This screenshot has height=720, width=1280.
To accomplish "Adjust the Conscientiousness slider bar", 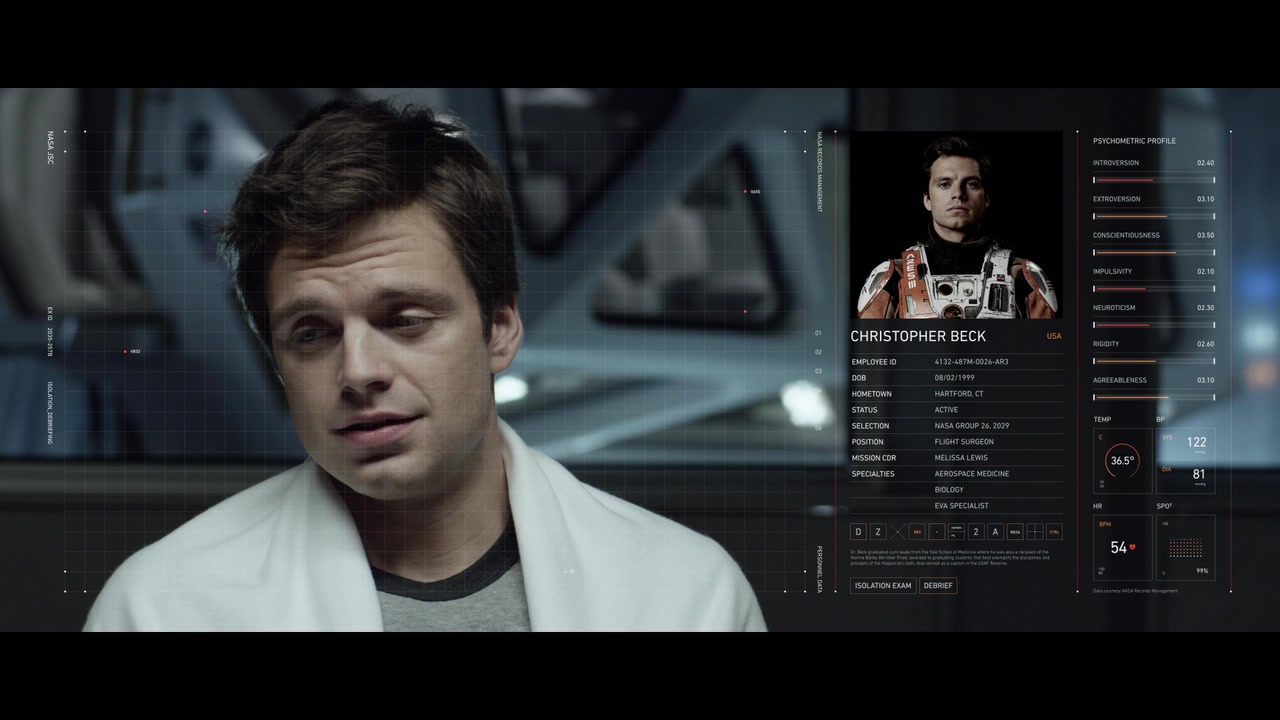I will [1154, 253].
